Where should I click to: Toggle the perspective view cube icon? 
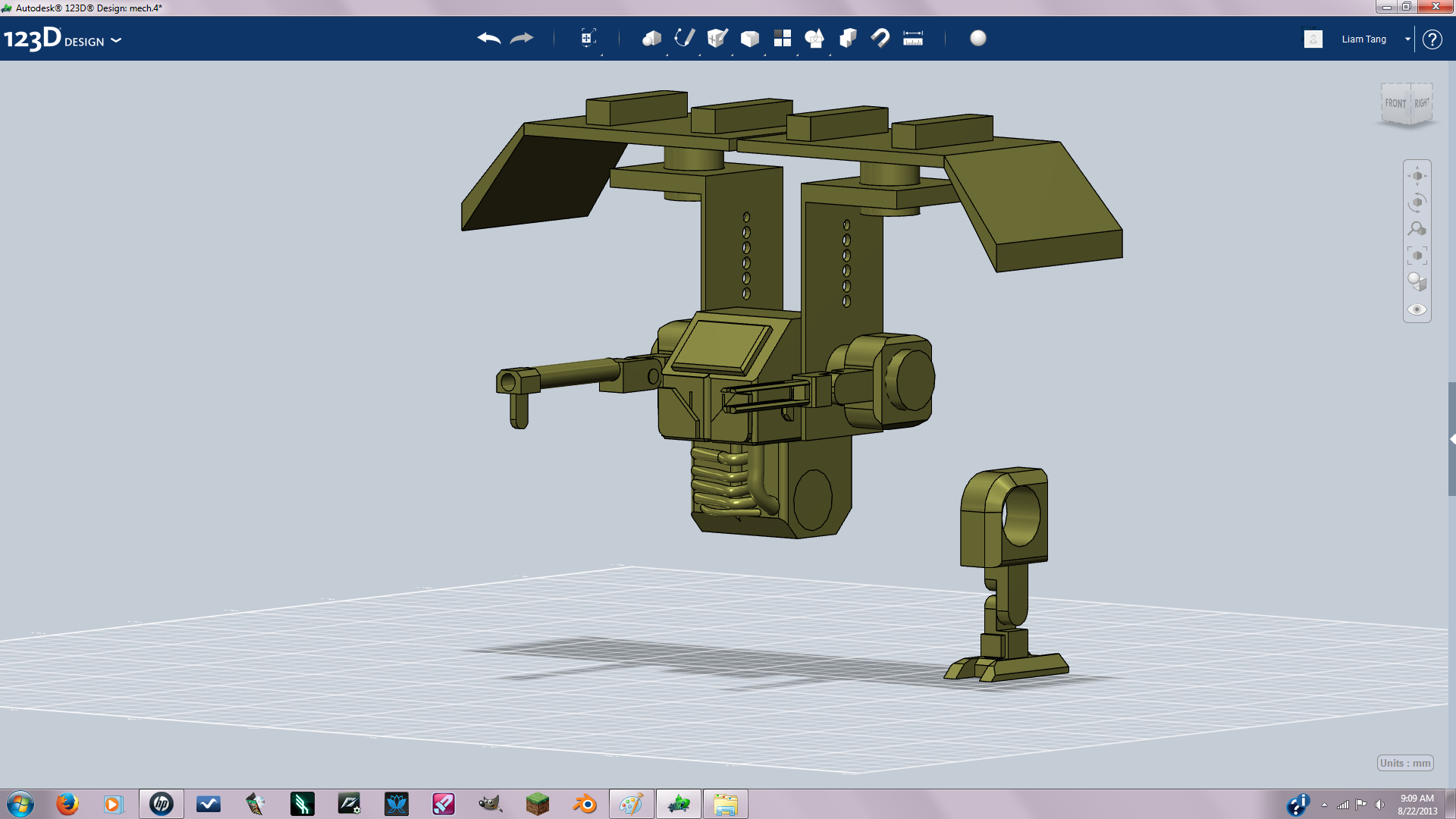pos(1417,282)
